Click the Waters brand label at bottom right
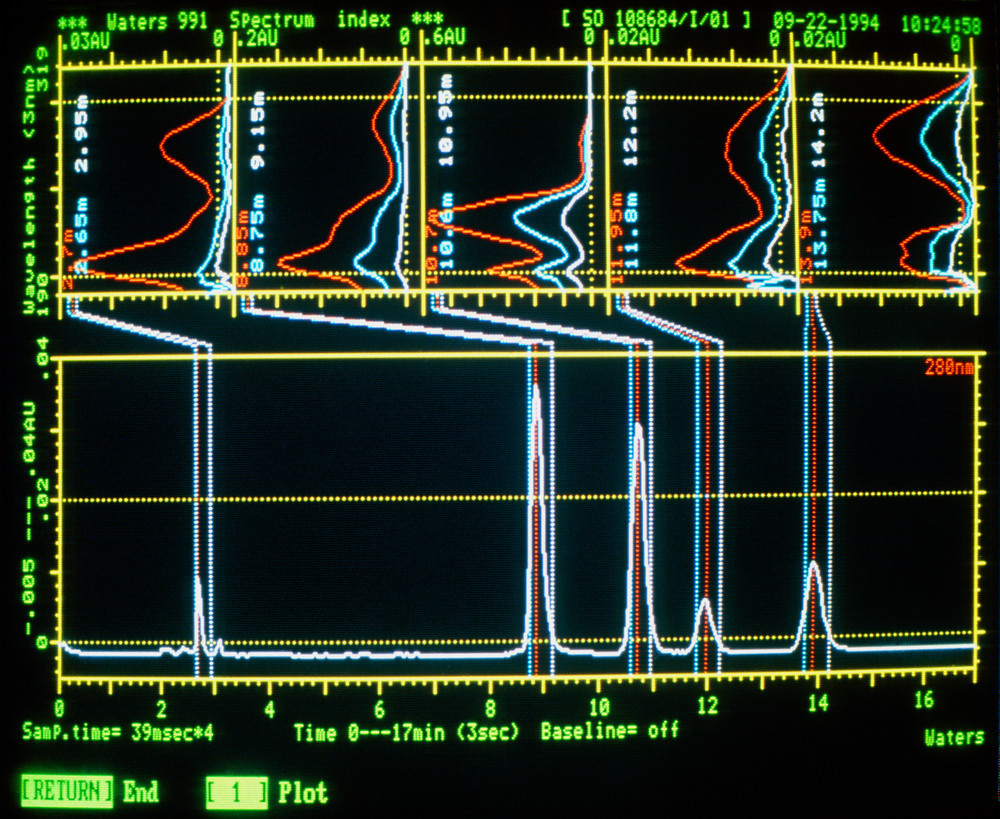This screenshot has width=1000, height=819. click(x=954, y=737)
